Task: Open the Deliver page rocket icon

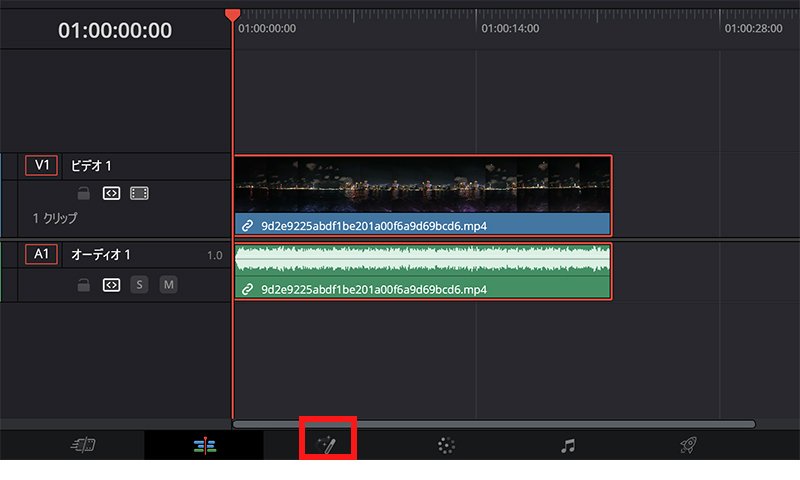Action: coord(688,445)
